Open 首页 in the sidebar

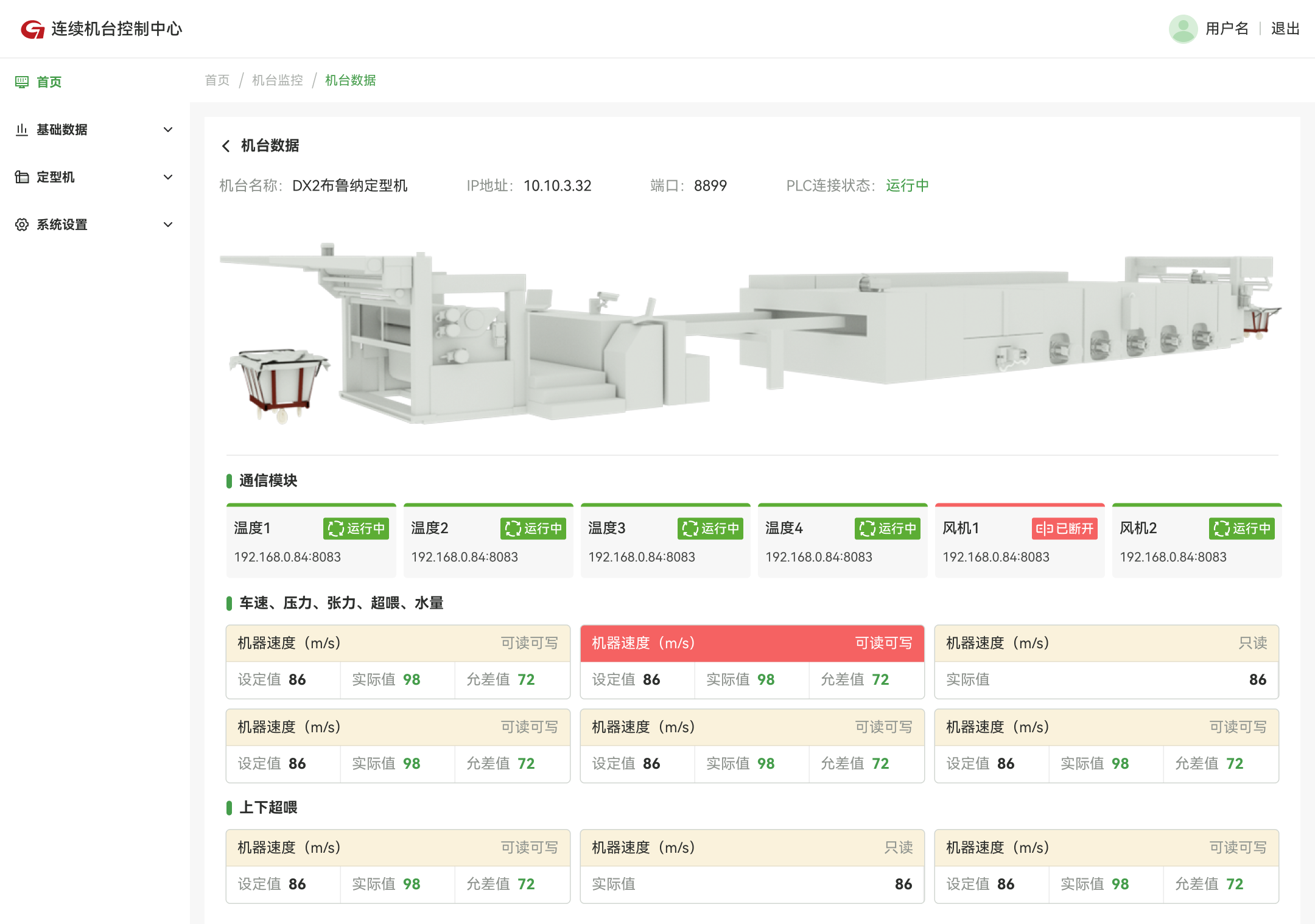click(x=95, y=82)
